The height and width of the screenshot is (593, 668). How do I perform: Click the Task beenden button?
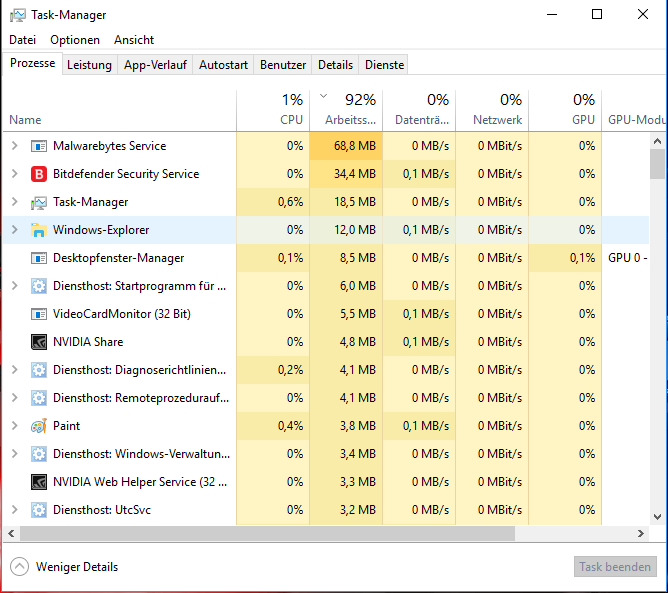pyautogui.click(x=615, y=567)
